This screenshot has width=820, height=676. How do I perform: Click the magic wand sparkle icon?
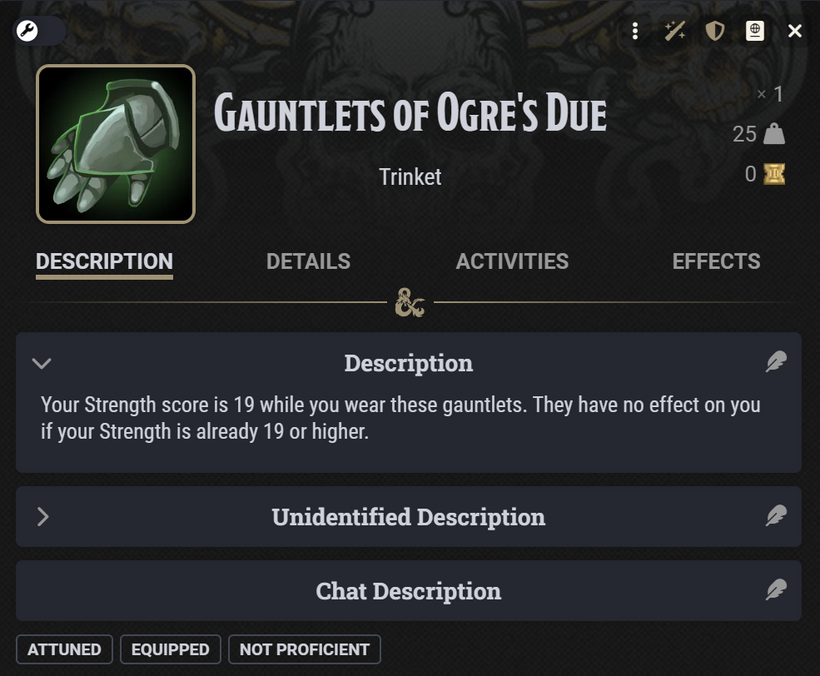(x=675, y=31)
